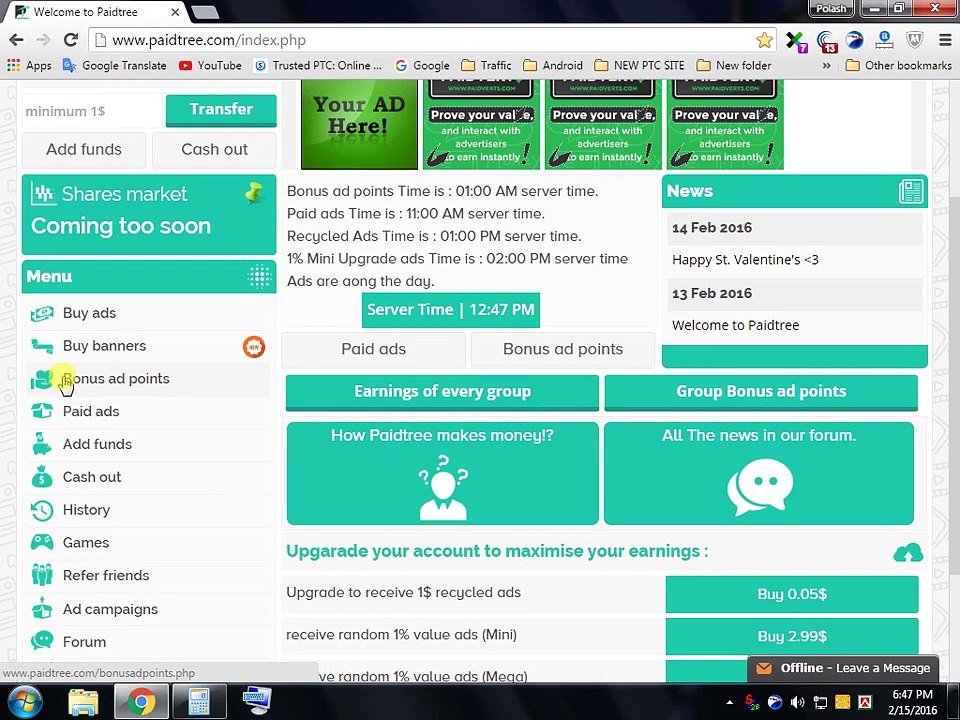960x720 pixels.
Task: Open the Android bookmarks folder
Action: 553,66
